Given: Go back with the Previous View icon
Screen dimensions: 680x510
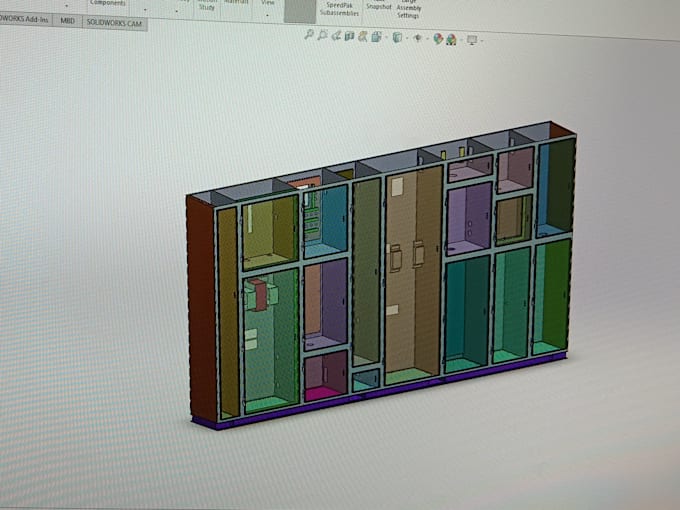Looking at the screenshot, I should pyautogui.click(x=336, y=36).
